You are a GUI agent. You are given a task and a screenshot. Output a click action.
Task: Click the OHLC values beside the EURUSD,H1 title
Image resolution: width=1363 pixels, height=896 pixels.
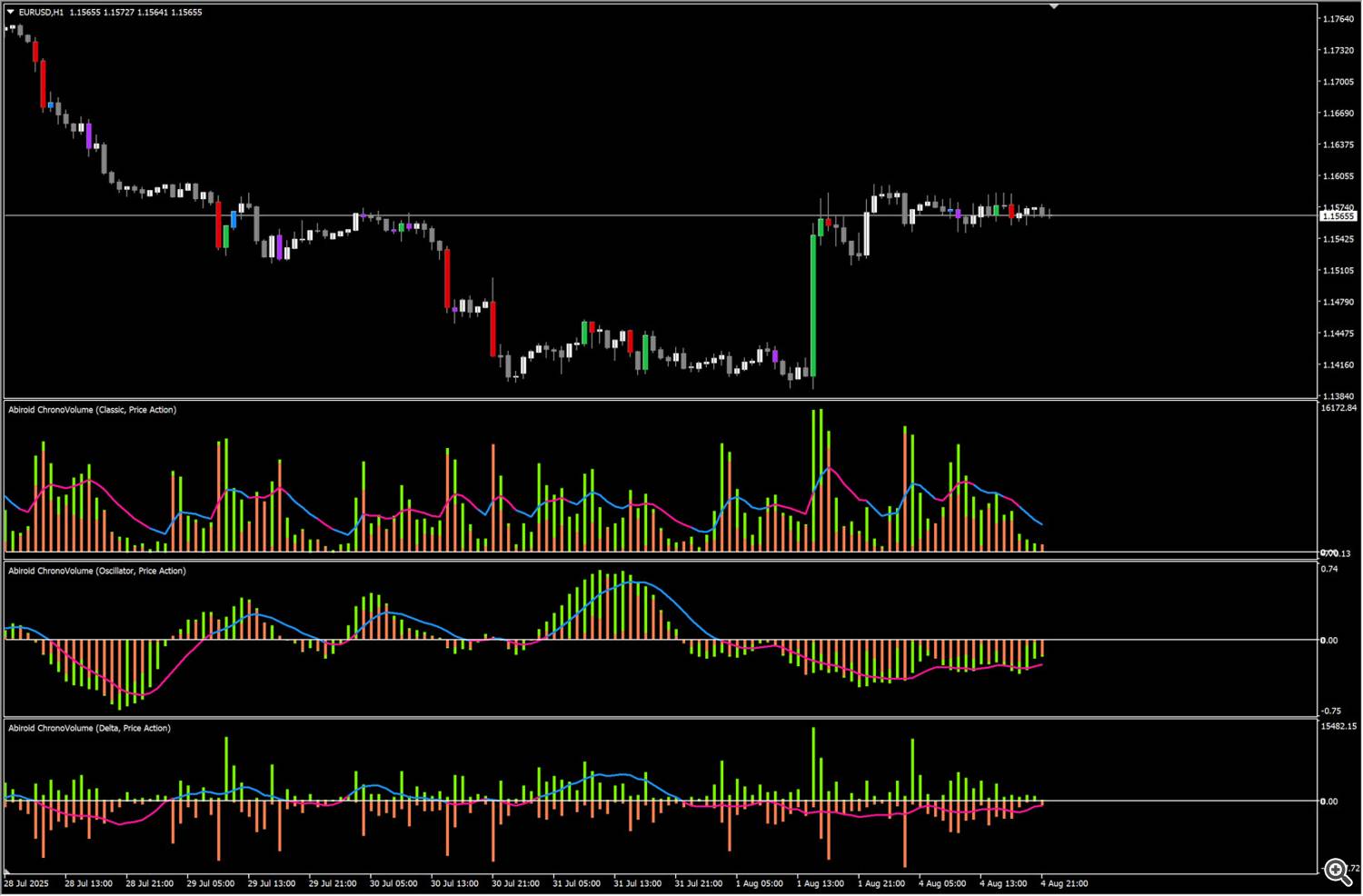(135, 13)
